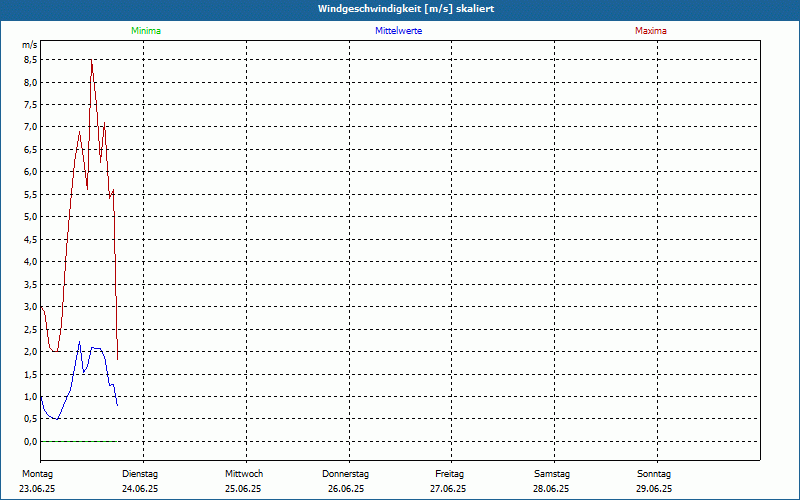Click the date '27.06.25'

tap(448, 489)
